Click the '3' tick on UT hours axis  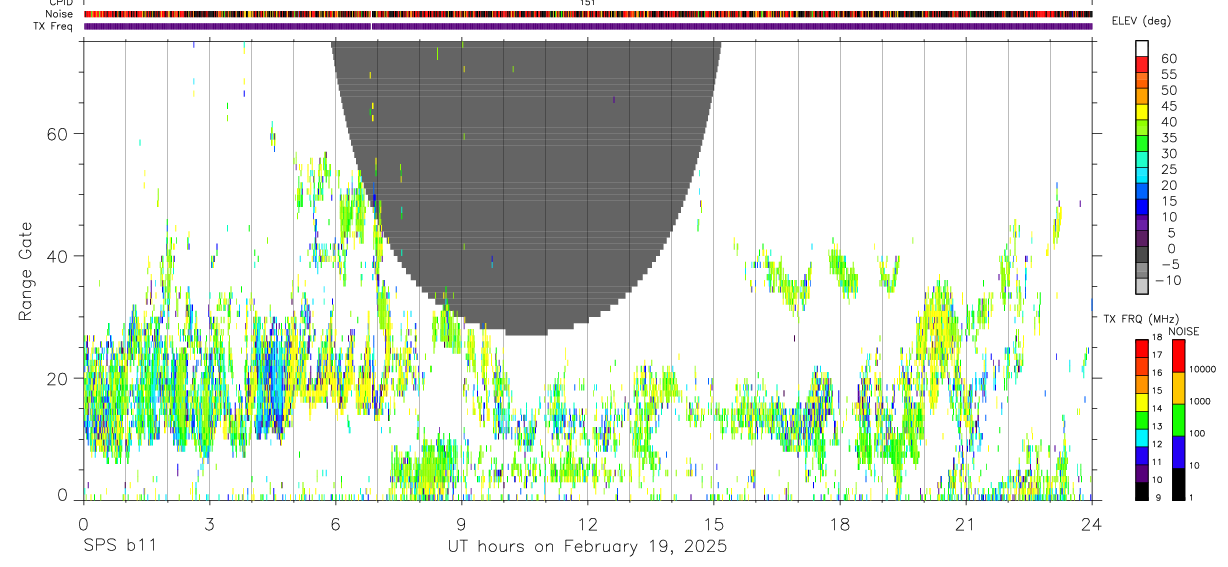coord(209,524)
